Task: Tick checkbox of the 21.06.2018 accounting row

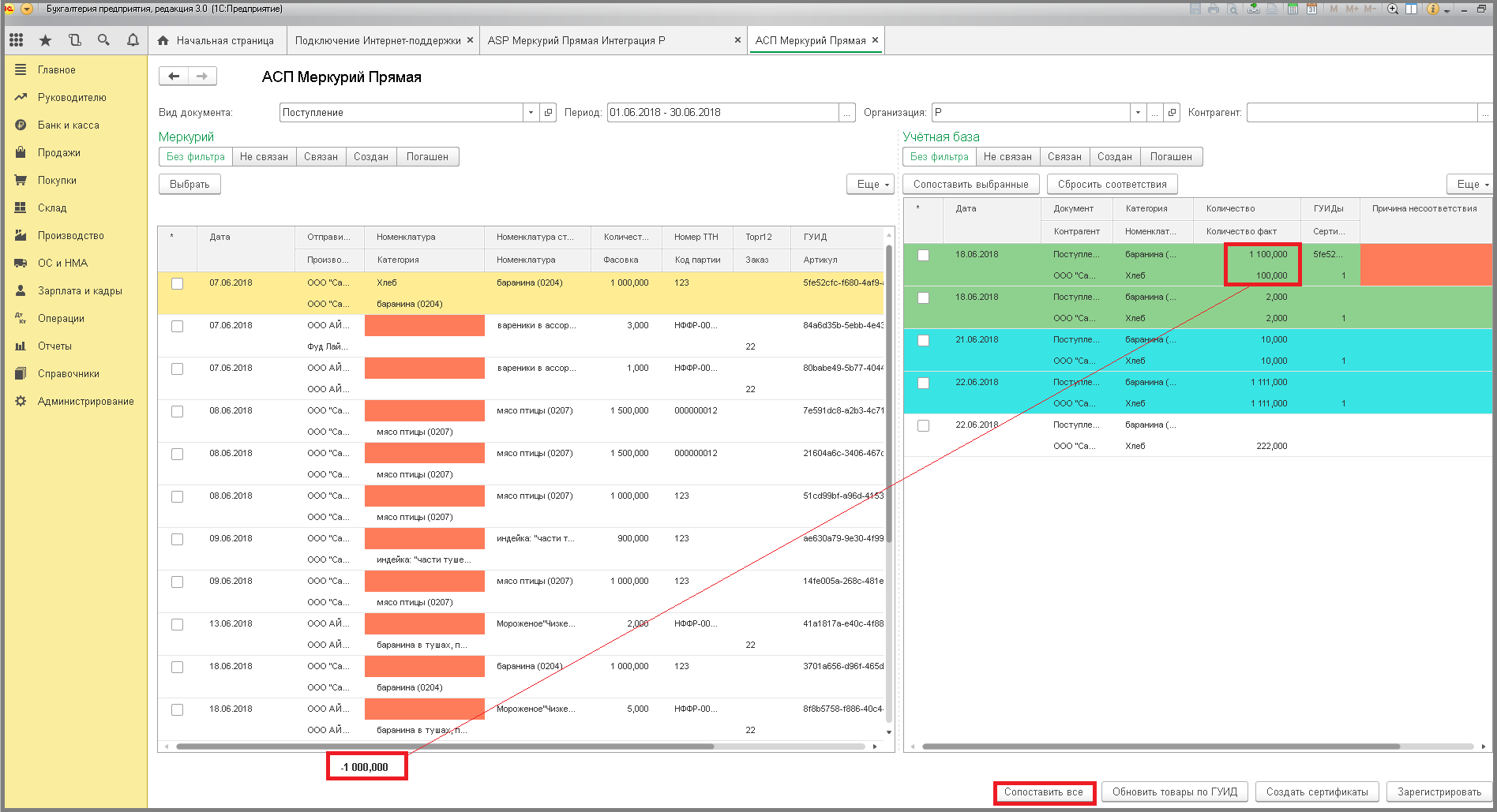Action: [923, 340]
